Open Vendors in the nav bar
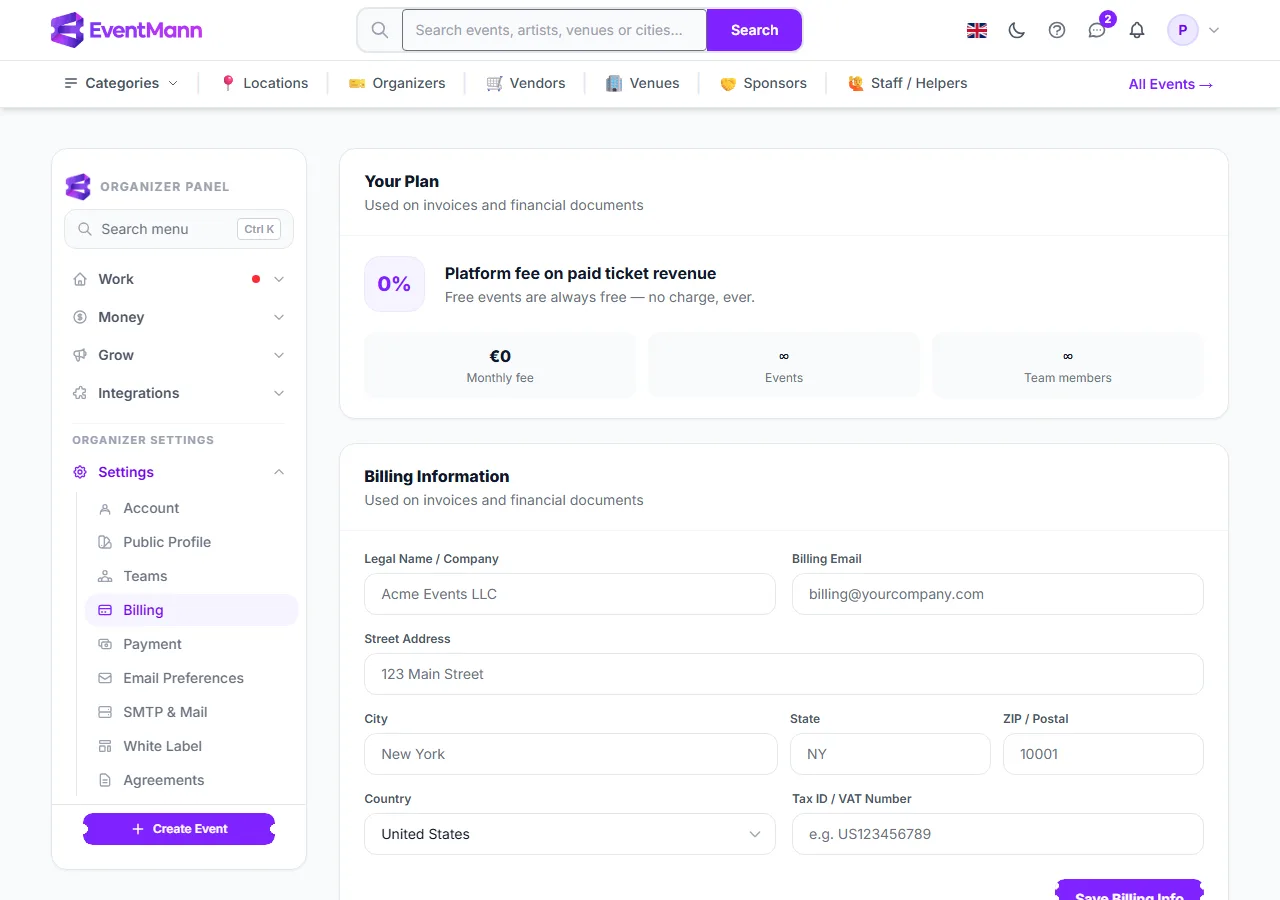This screenshot has width=1280, height=900. coord(525,83)
